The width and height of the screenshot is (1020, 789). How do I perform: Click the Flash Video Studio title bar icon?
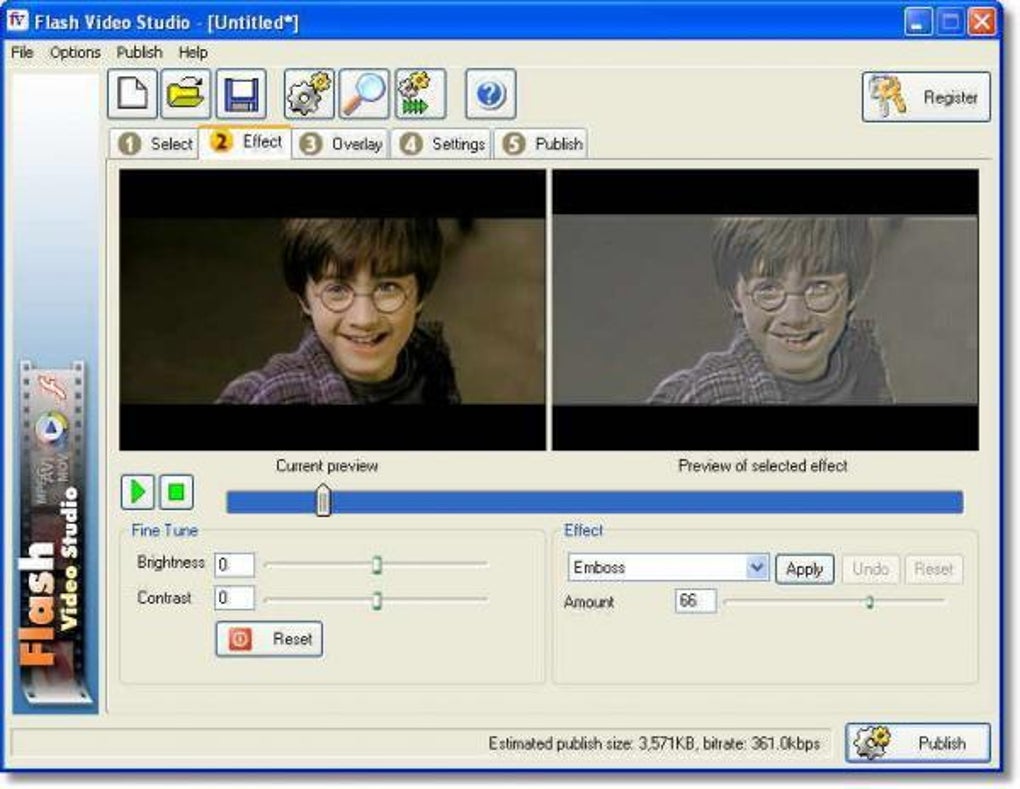[18, 20]
